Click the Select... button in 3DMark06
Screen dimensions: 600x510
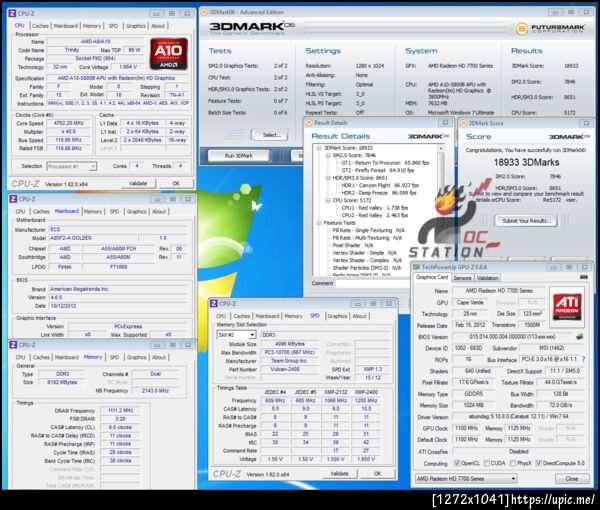tap(271, 135)
